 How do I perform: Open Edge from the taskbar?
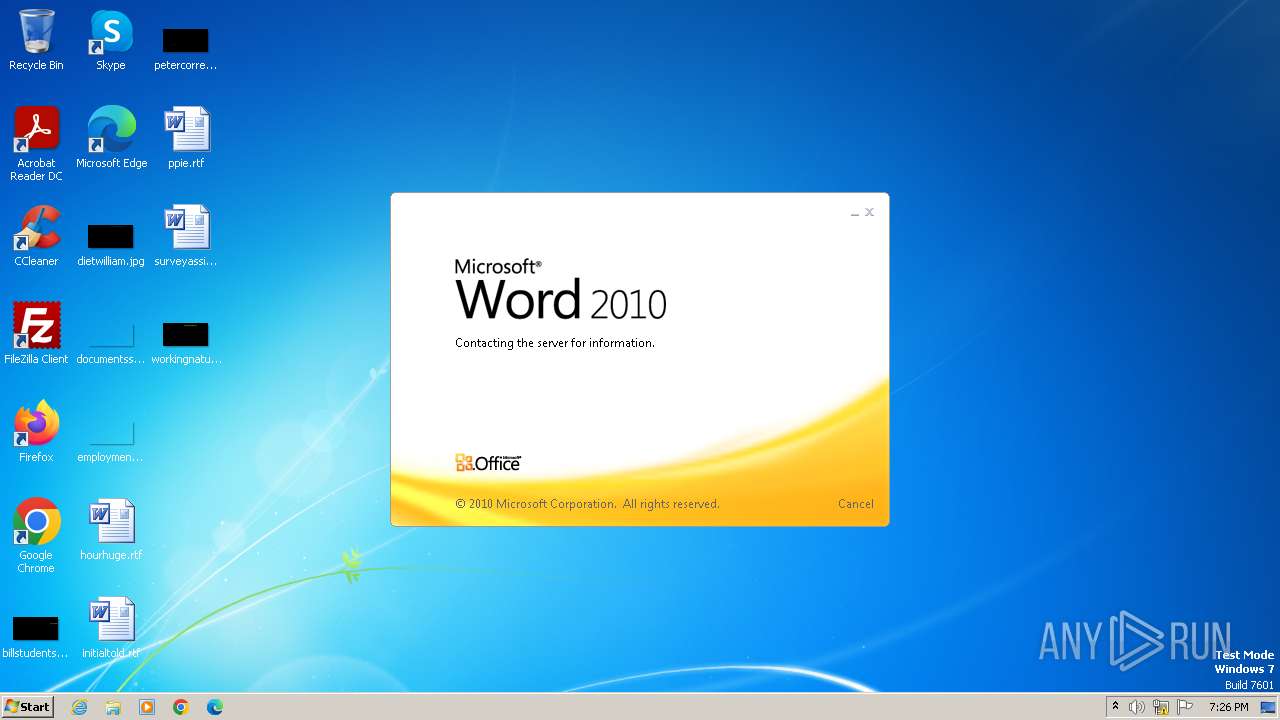pyautogui.click(x=215, y=707)
